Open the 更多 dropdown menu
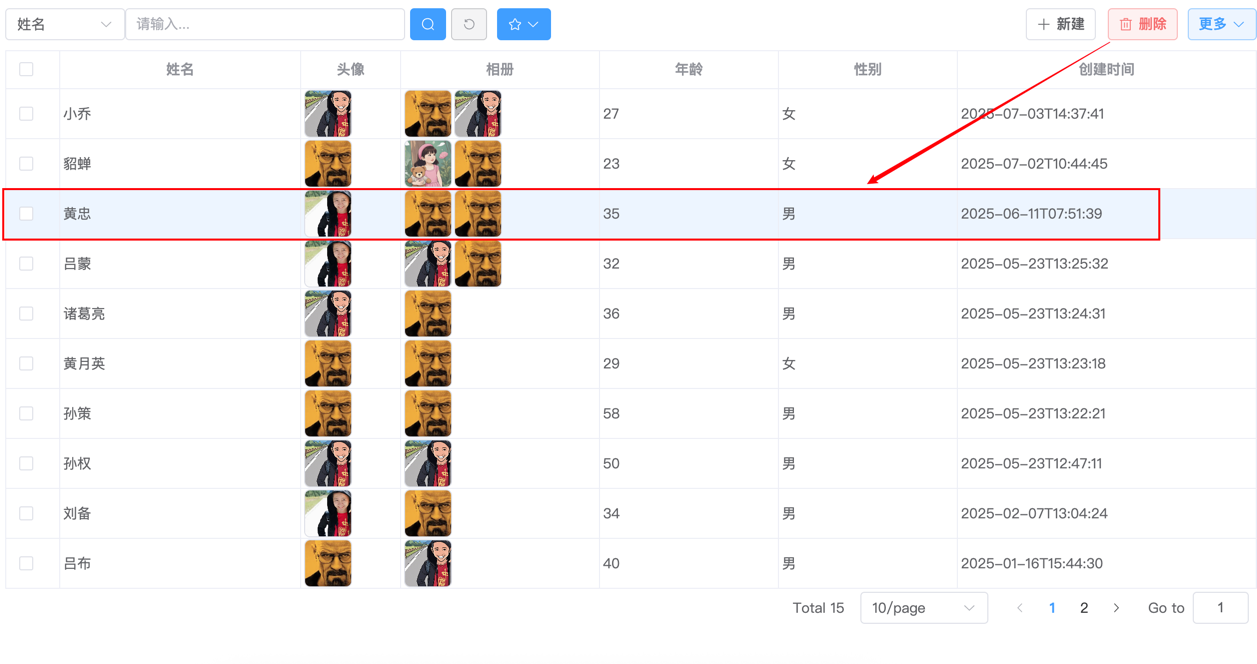The width and height of the screenshot is (1257, 664). coord(1222,24)
